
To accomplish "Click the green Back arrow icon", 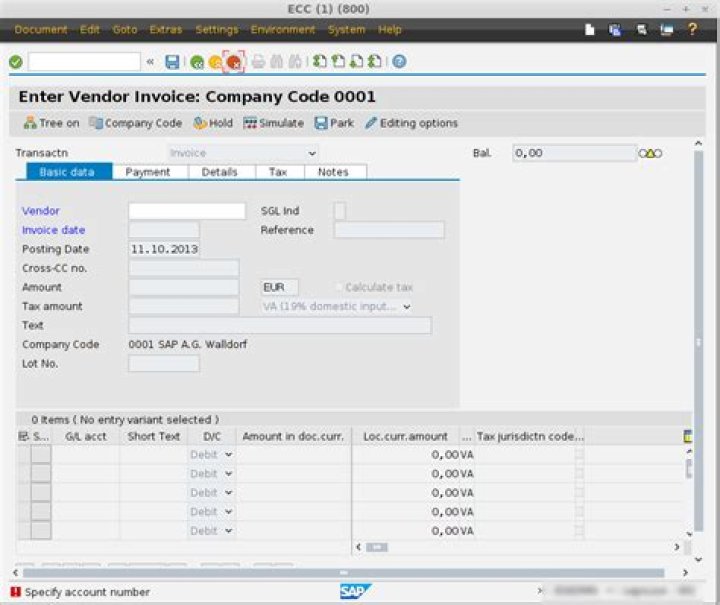I will click(x=197, y=62).
